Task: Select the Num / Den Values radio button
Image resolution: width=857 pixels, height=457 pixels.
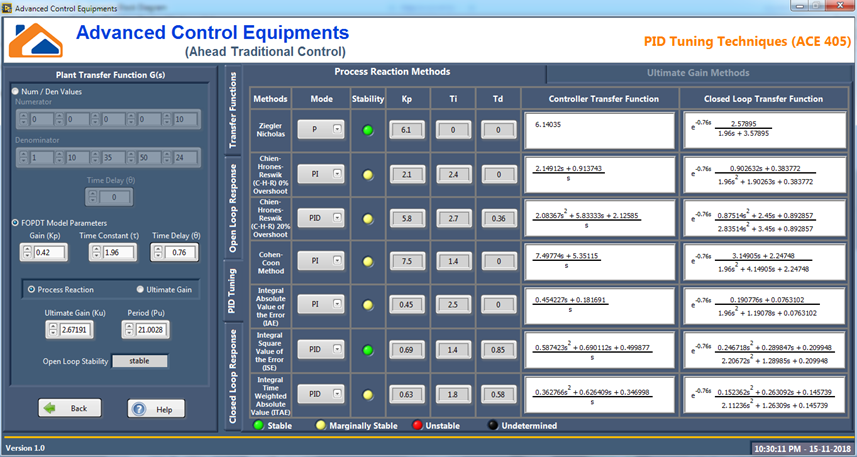Action: [x=16, y=91]
